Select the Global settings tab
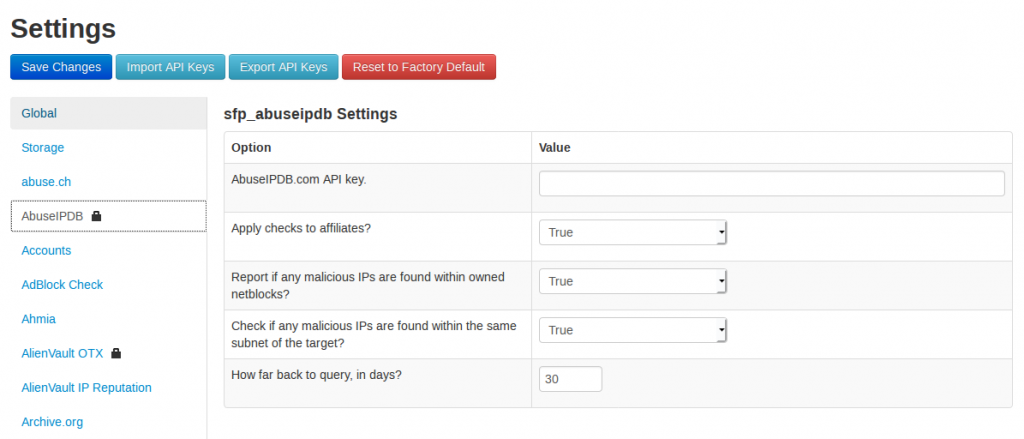 pyautogui.click(x=108, y=113)
